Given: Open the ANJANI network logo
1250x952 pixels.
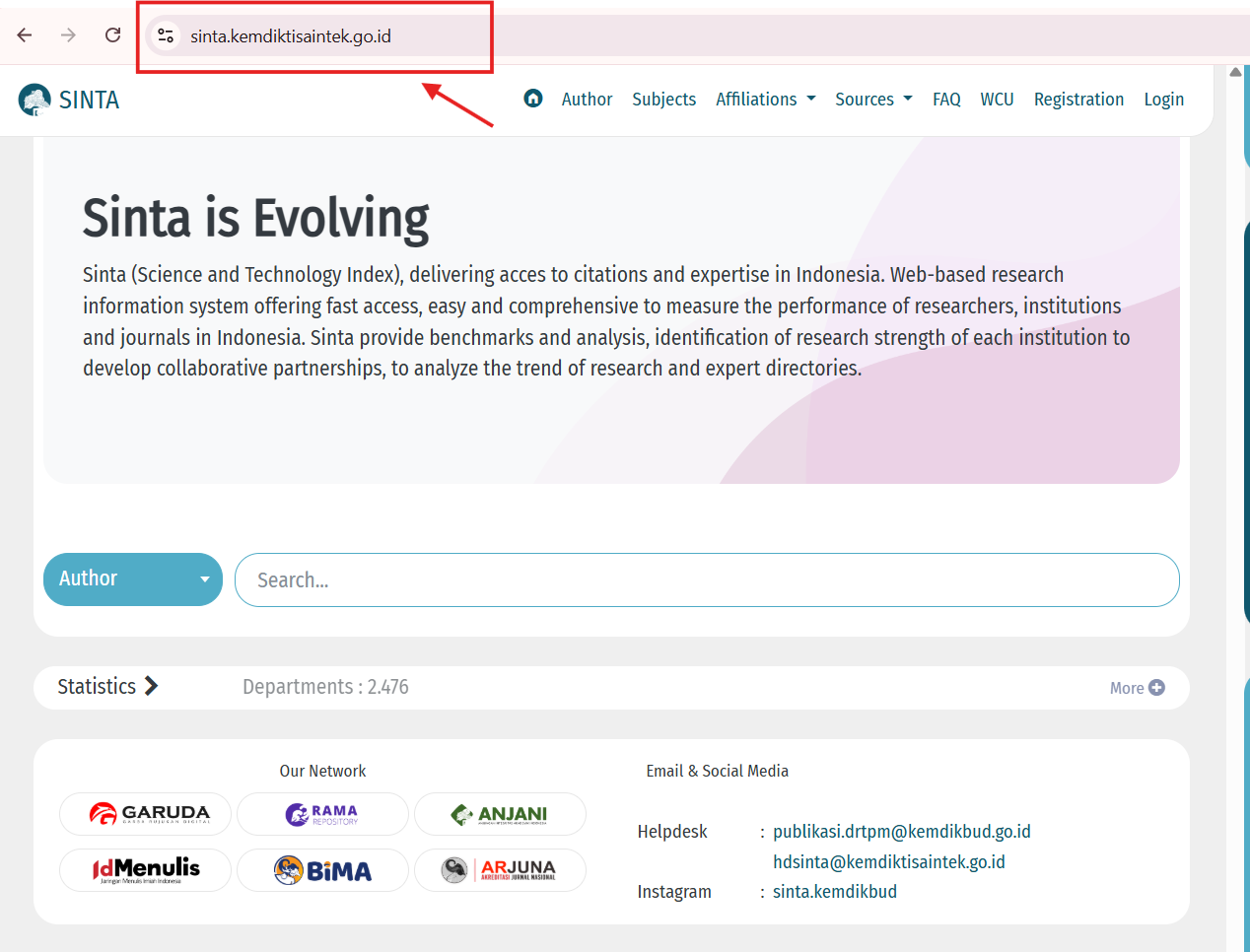Looking at the screenshot, I should [x=500, y=814].
